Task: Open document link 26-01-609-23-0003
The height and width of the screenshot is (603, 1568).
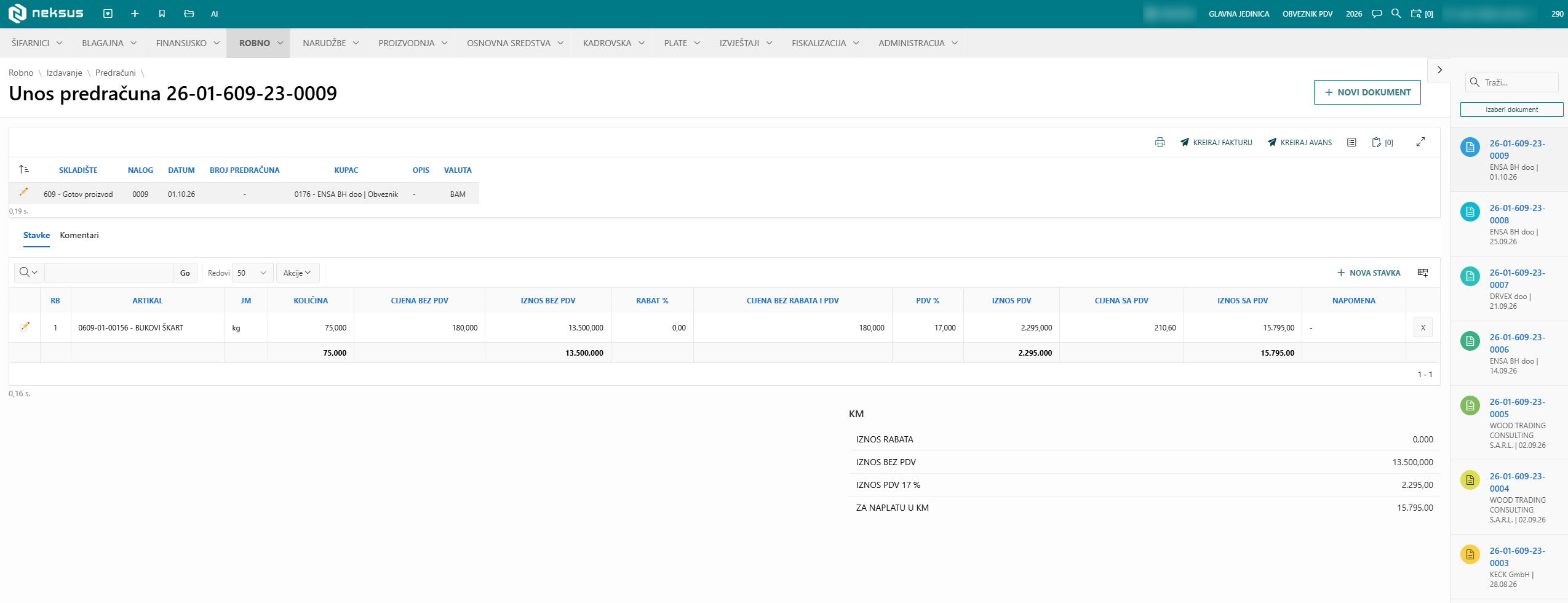Action: pyautogui.click(x=1517, y=557)
